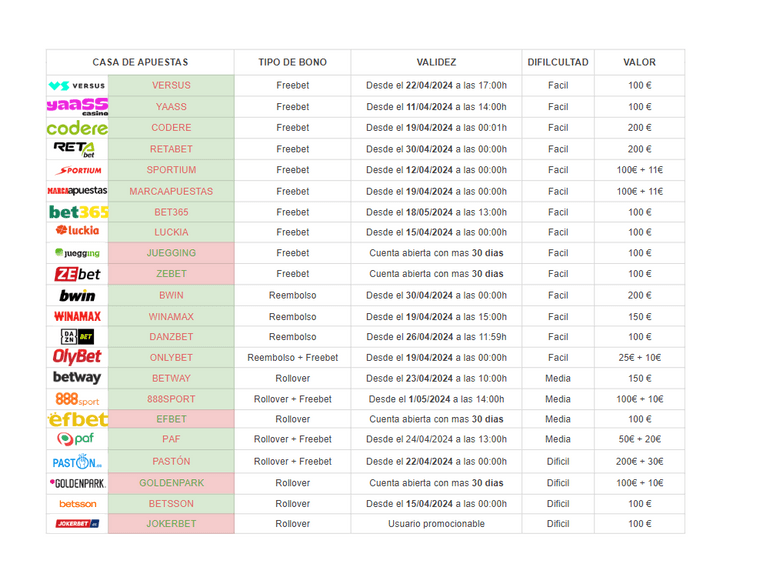Screen dimensions: 760x584
Task: Select 'Desde el 26/04/2024 a las 11:59h' cell
Action: point(436,337)
